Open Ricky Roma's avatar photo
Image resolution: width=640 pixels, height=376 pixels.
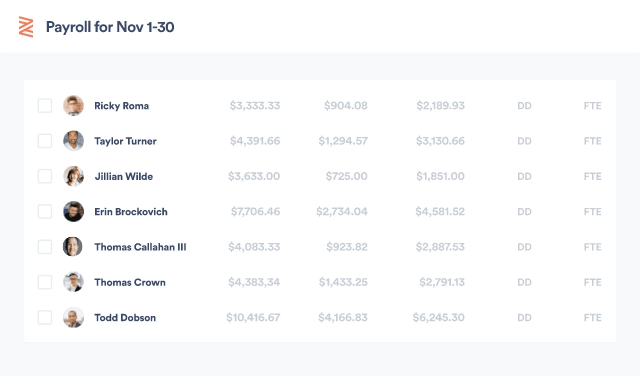click(73, 106)
